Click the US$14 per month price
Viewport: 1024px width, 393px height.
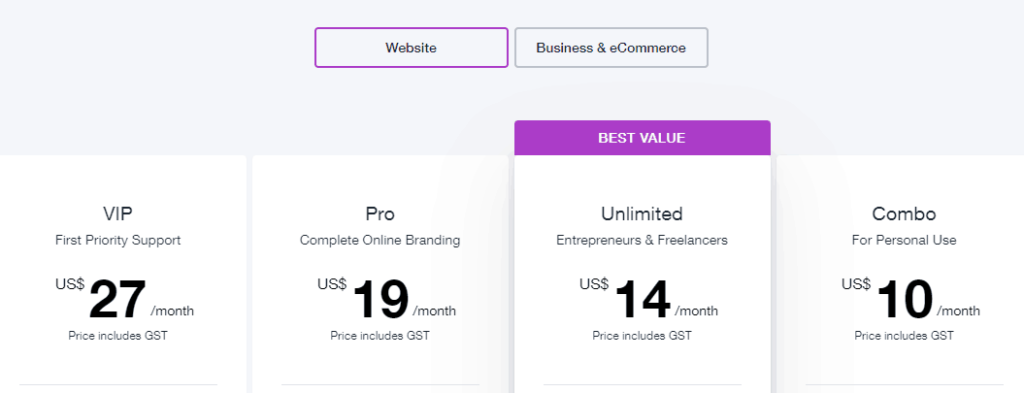(x=648, y=298)
